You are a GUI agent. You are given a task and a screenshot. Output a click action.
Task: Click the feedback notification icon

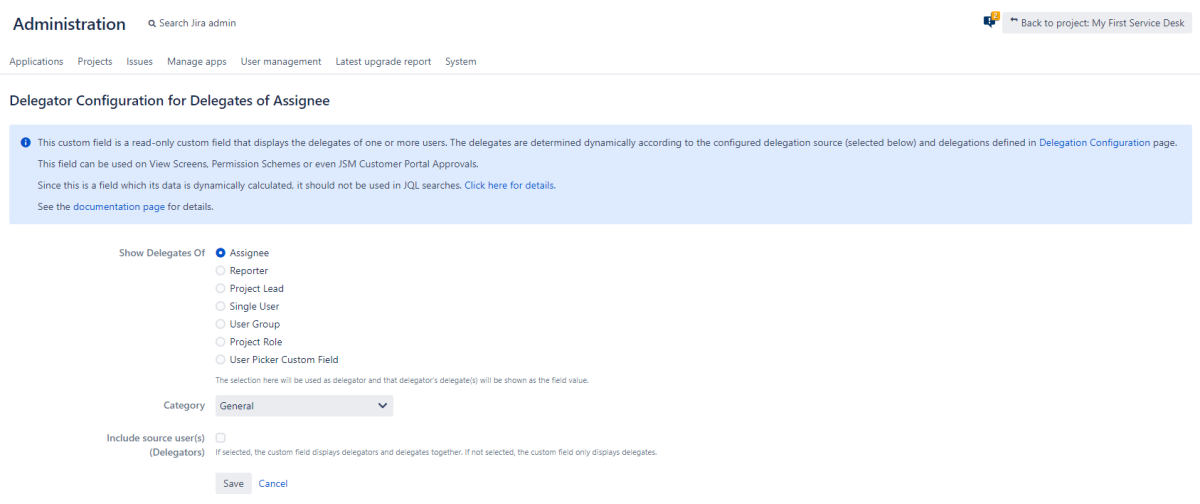pos(990,21)
